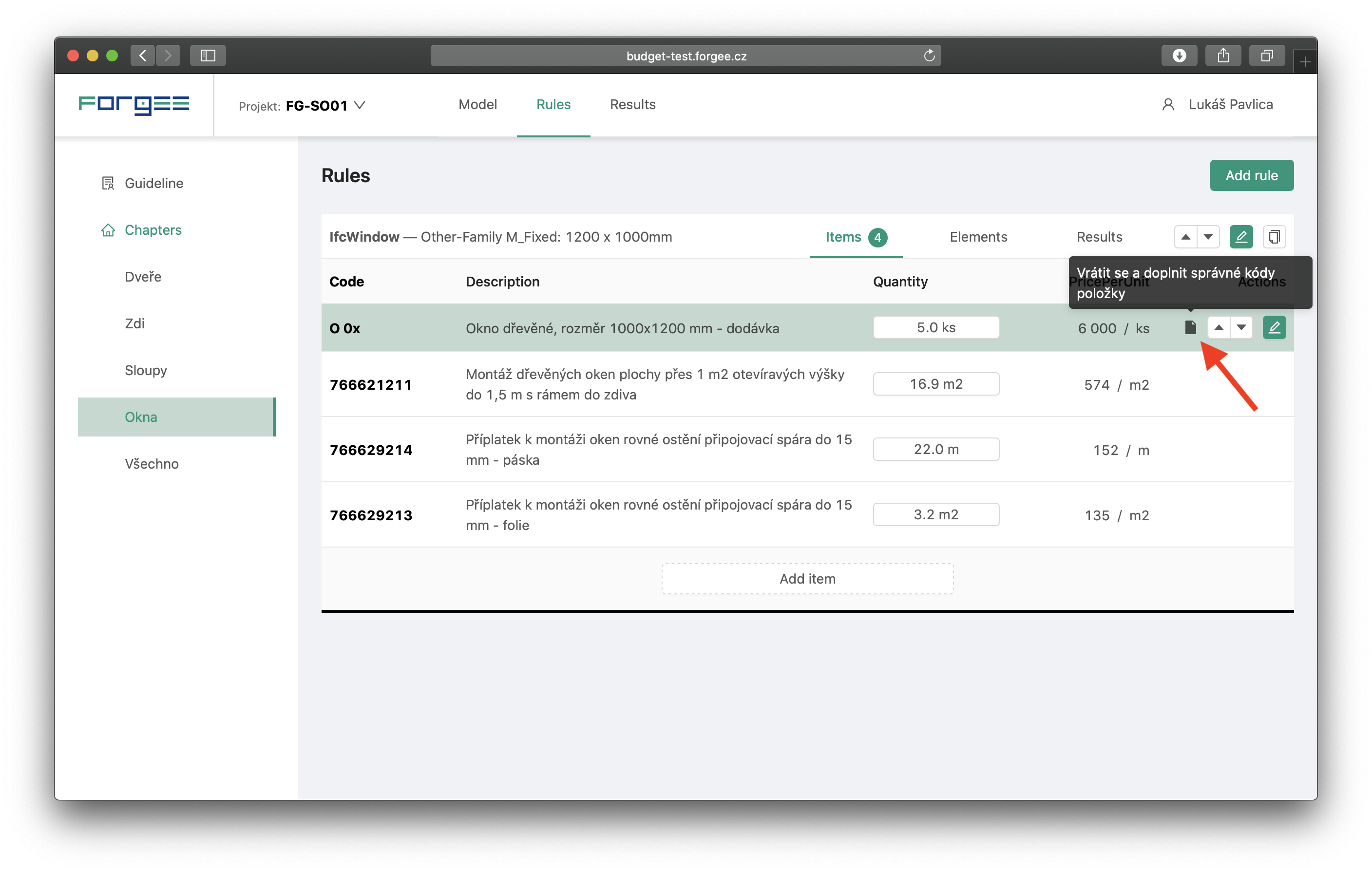Click the price 574 / m2
The image size is (1372, 872).
1116,385
